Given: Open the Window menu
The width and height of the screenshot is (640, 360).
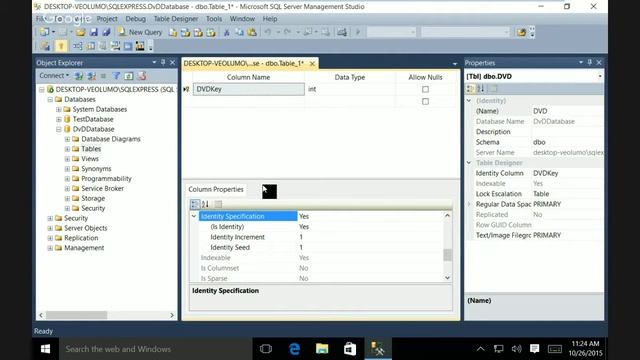Looking at the screenshot, I should click(x=242, y=19).
